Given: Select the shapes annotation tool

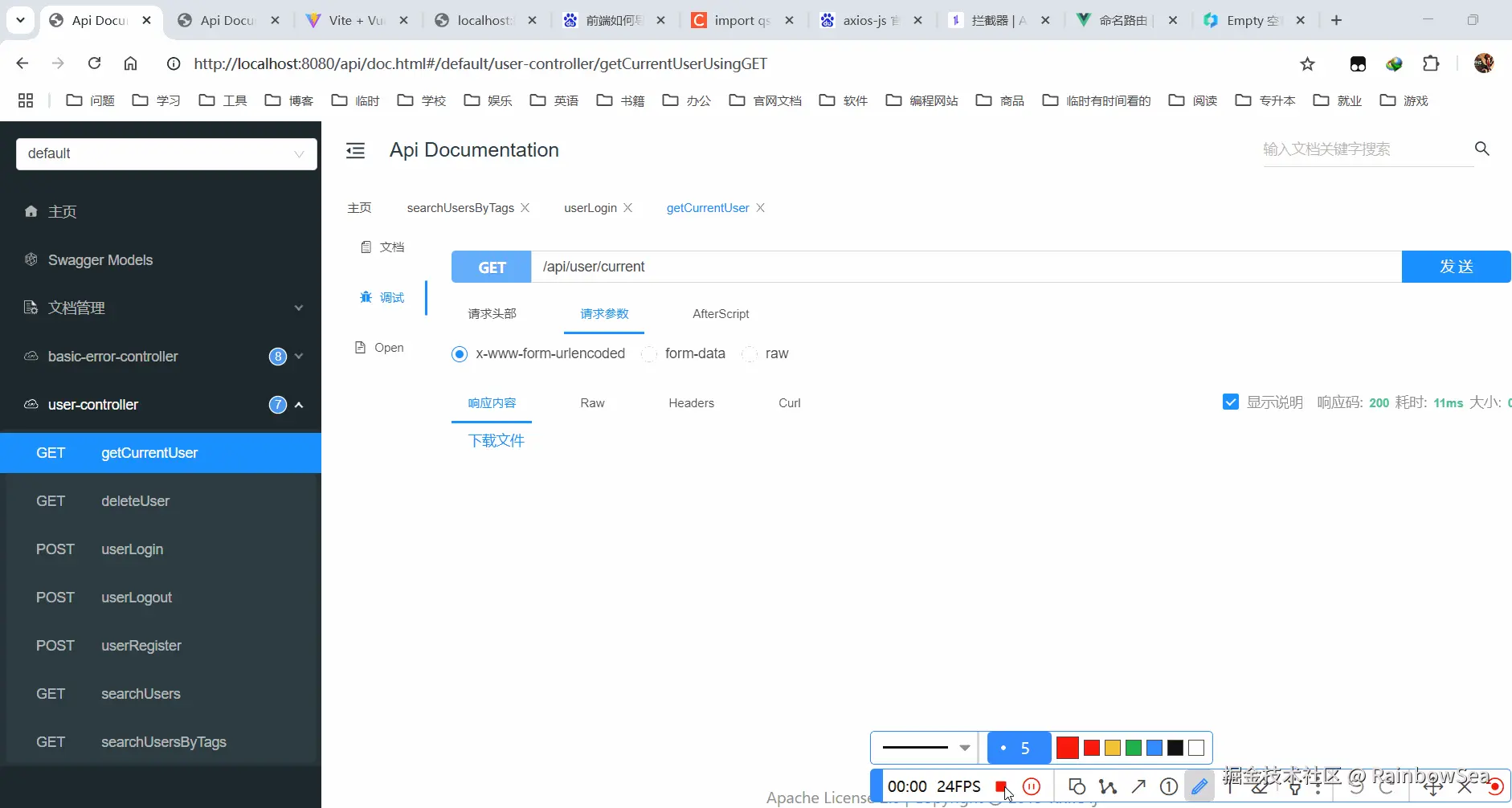Looking at the screenshot, I should pos(1077,786).
